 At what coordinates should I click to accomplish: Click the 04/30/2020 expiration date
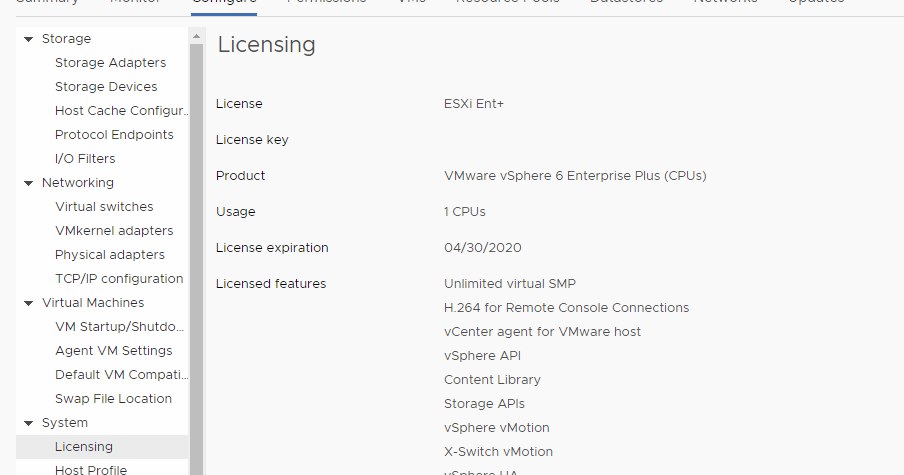click(x=483, y=248)
